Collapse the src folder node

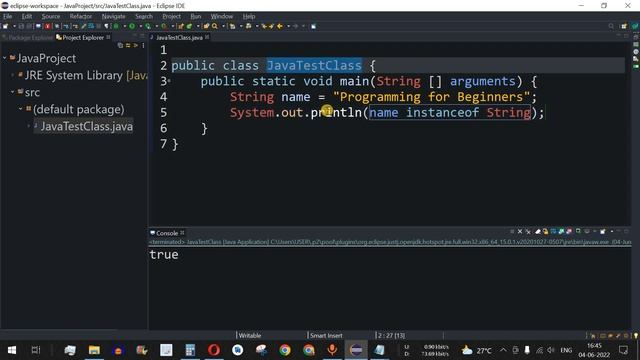coord(13,92)
